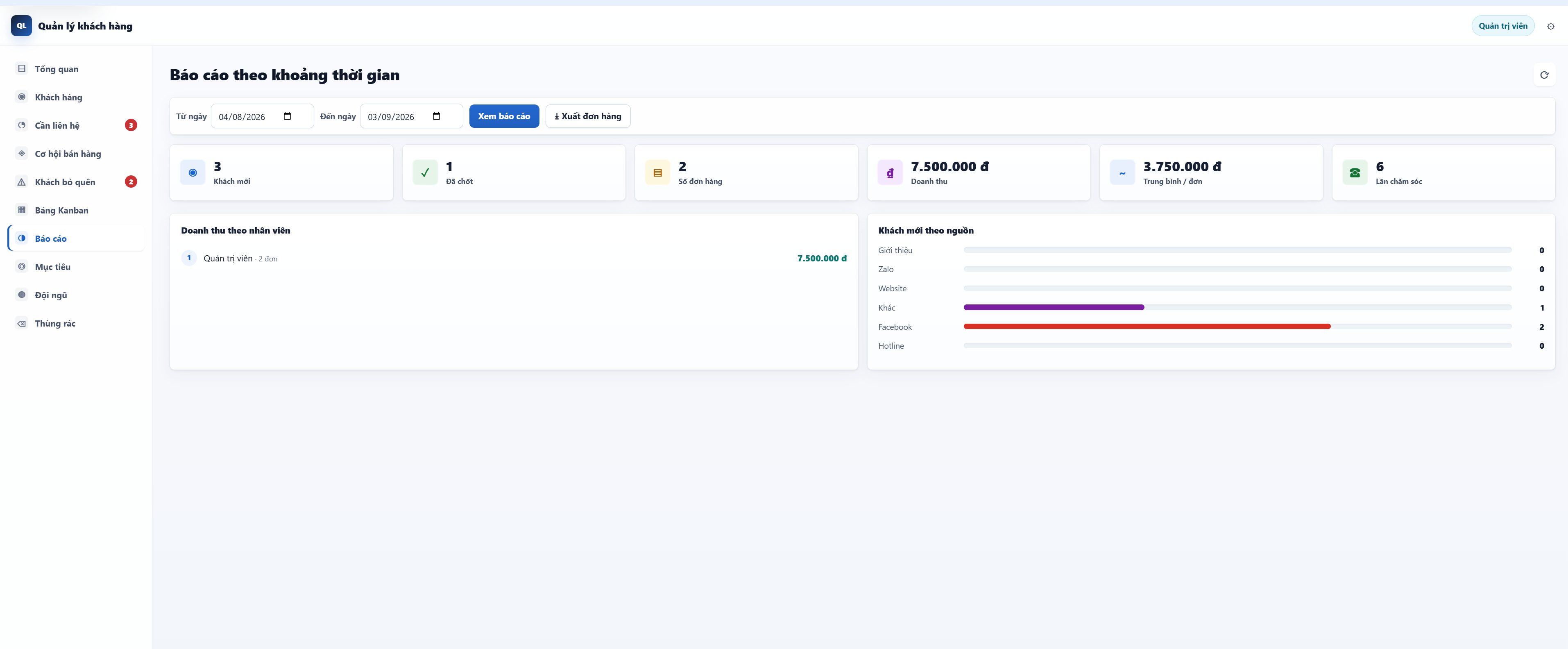Click the purple Khác source bar

[1054, 307]
